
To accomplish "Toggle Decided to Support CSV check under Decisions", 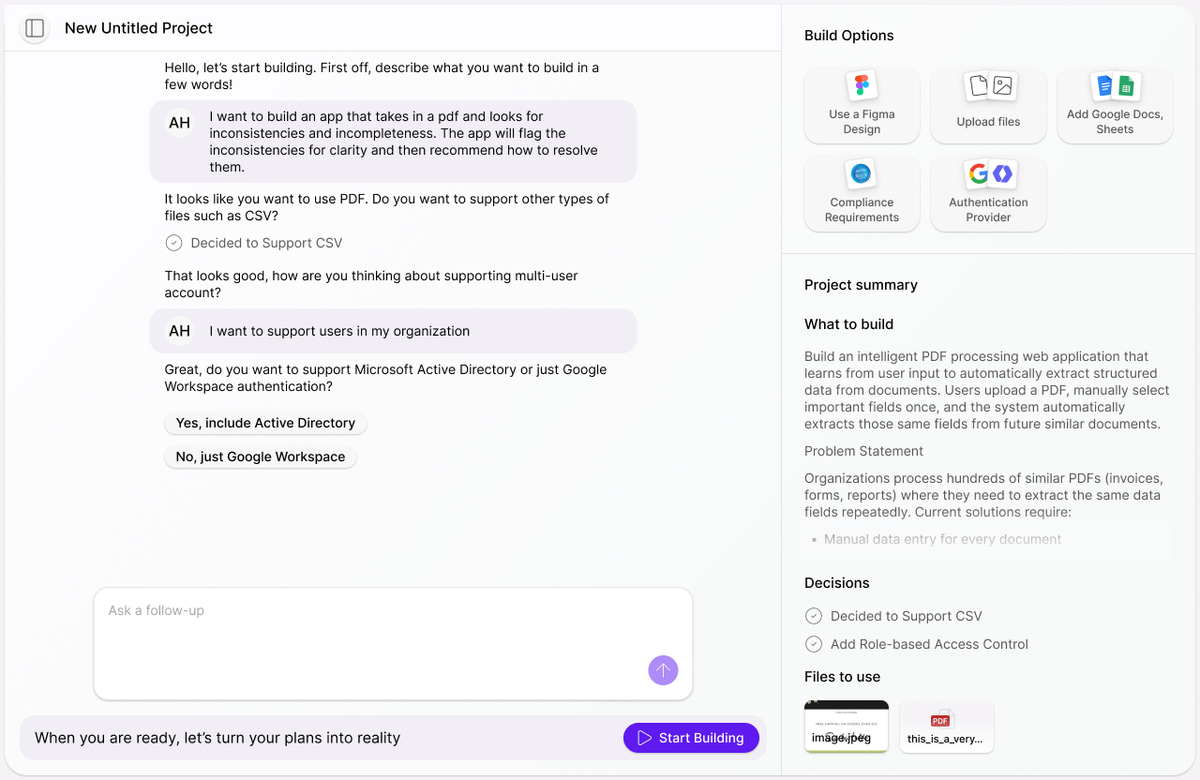I will (x=813, y=616).
